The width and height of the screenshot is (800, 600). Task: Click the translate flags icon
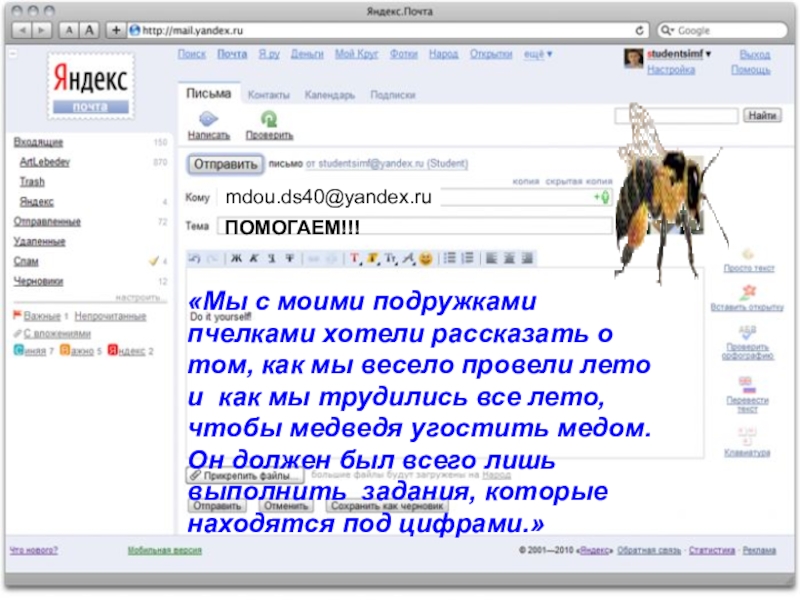point(746,385)
